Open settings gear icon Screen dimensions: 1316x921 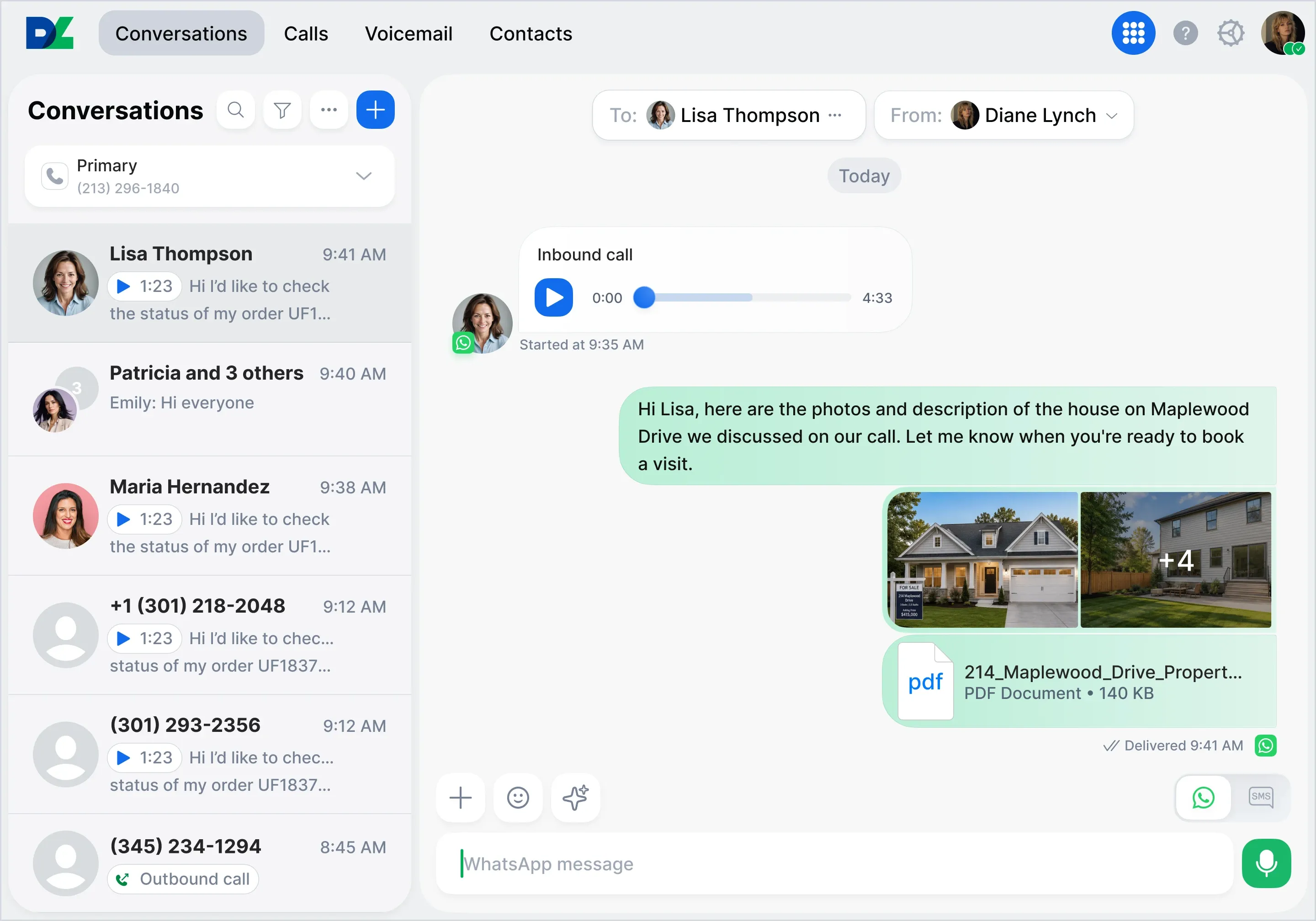pyautogui.click(x=1230, y=33)
